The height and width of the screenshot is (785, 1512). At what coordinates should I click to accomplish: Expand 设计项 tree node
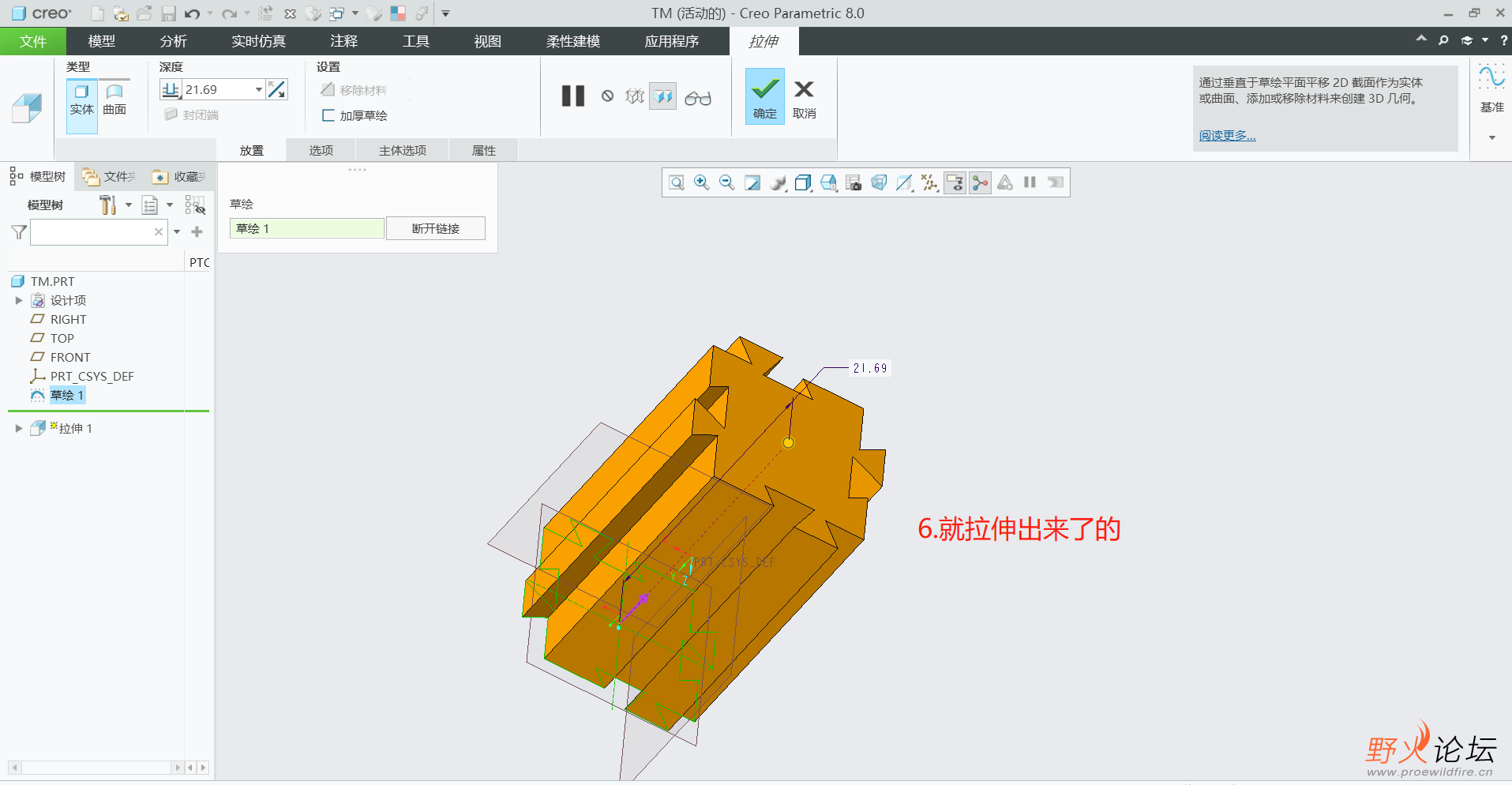pos(19,301)
